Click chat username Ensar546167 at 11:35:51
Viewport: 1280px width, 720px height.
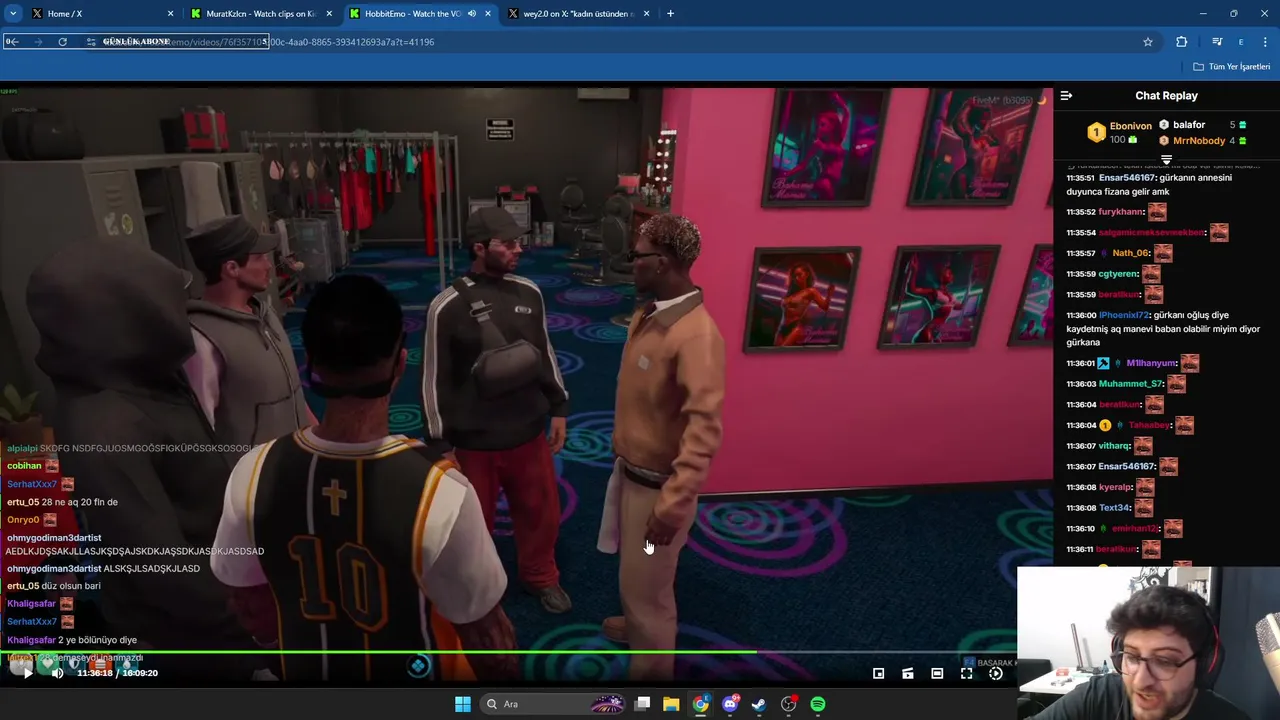coord(1127,178)
